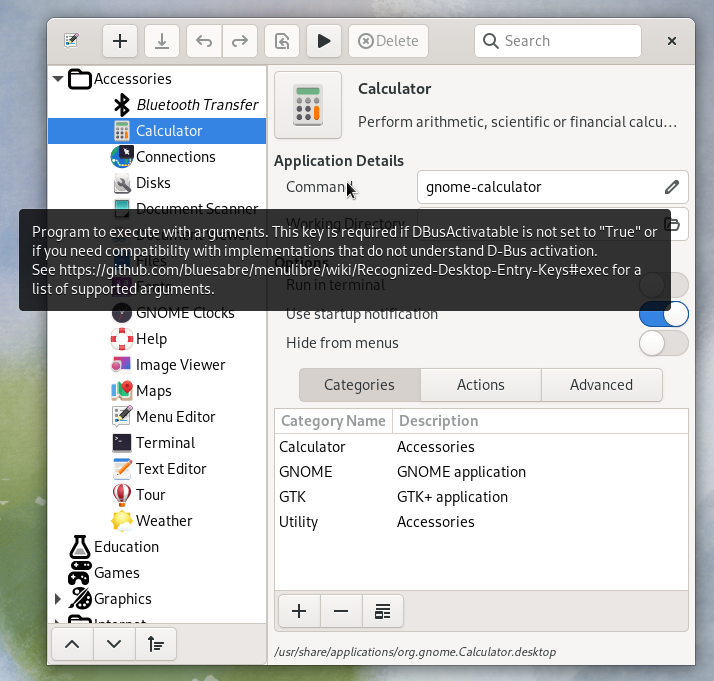
Task: Turn off Use startup notification switch
Action: pyautogui.click(x=663, y=314)
